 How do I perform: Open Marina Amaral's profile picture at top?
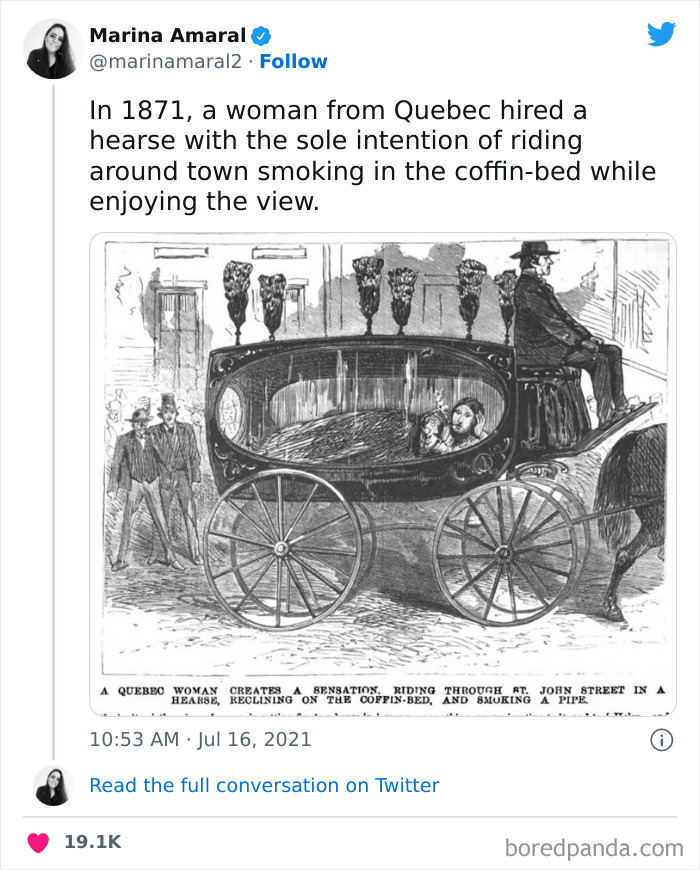point(53,48)
